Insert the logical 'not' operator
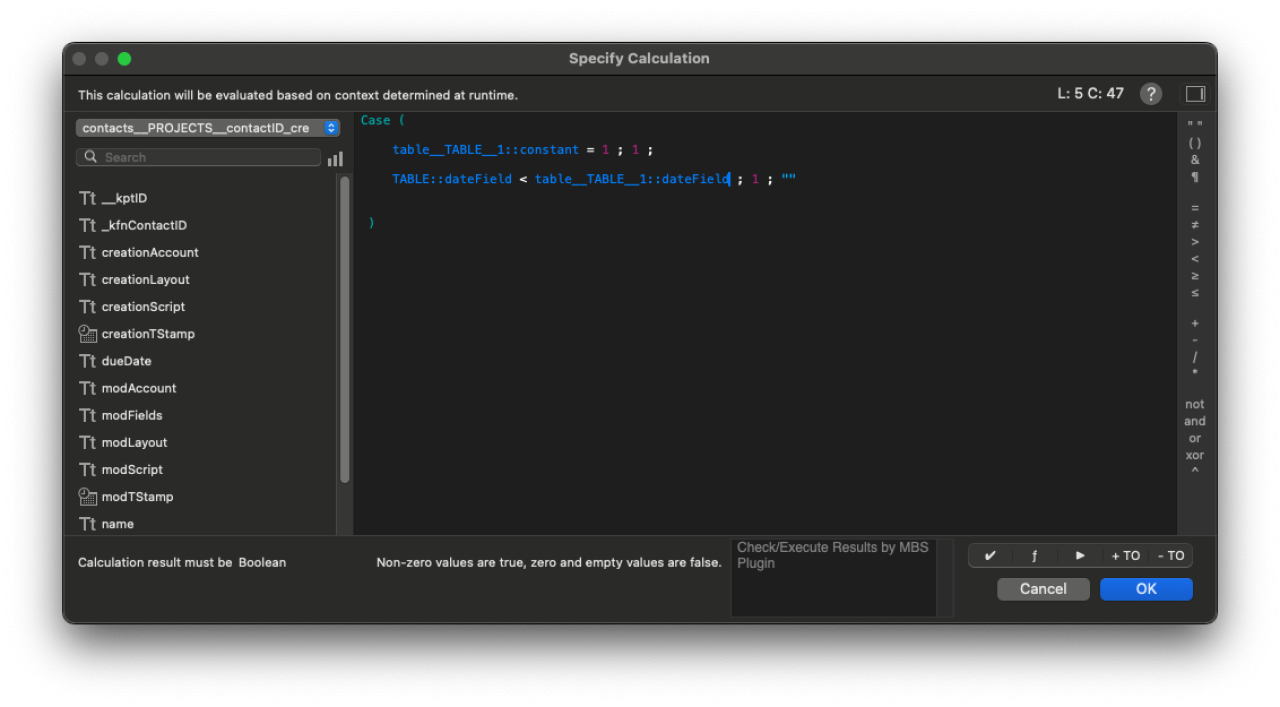 (1195, 404)
